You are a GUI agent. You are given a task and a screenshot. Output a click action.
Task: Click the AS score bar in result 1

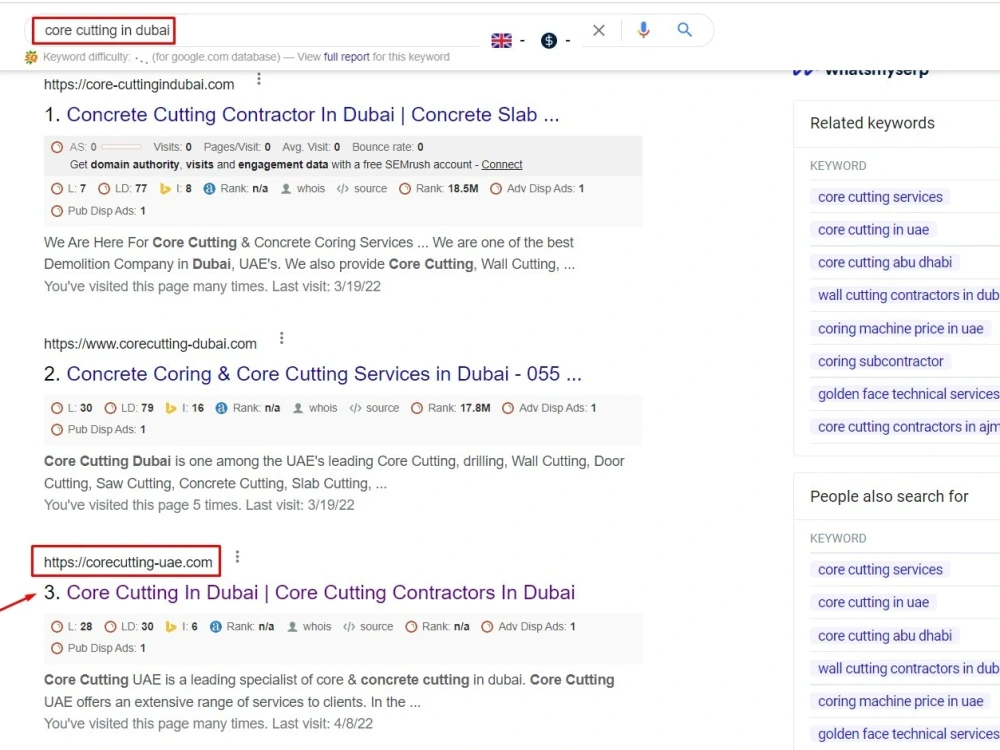point(121,147)
